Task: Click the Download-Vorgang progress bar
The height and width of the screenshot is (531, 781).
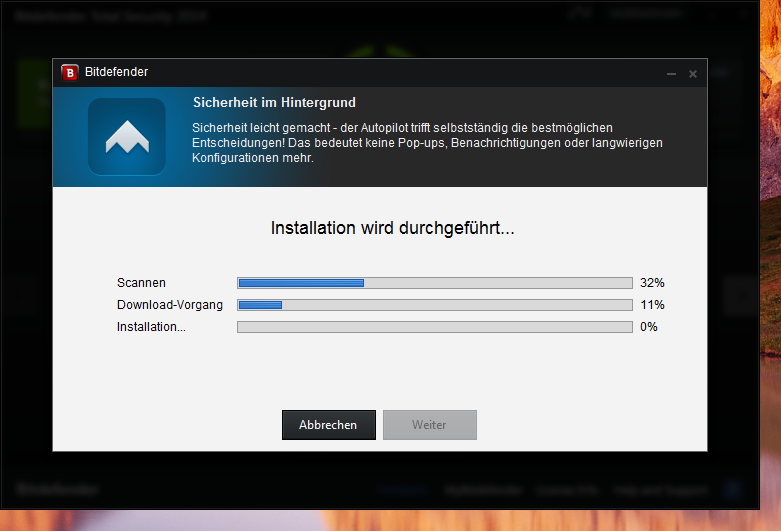Action: pos(435,305)
